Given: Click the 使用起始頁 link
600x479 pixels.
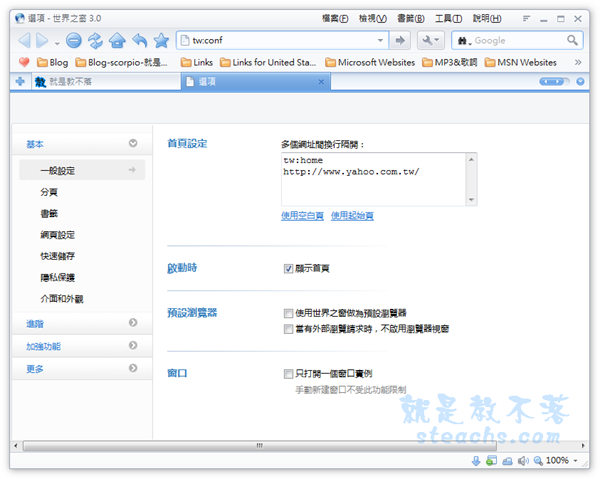Looking at the screenshot, I should click(x=352, y=216).
